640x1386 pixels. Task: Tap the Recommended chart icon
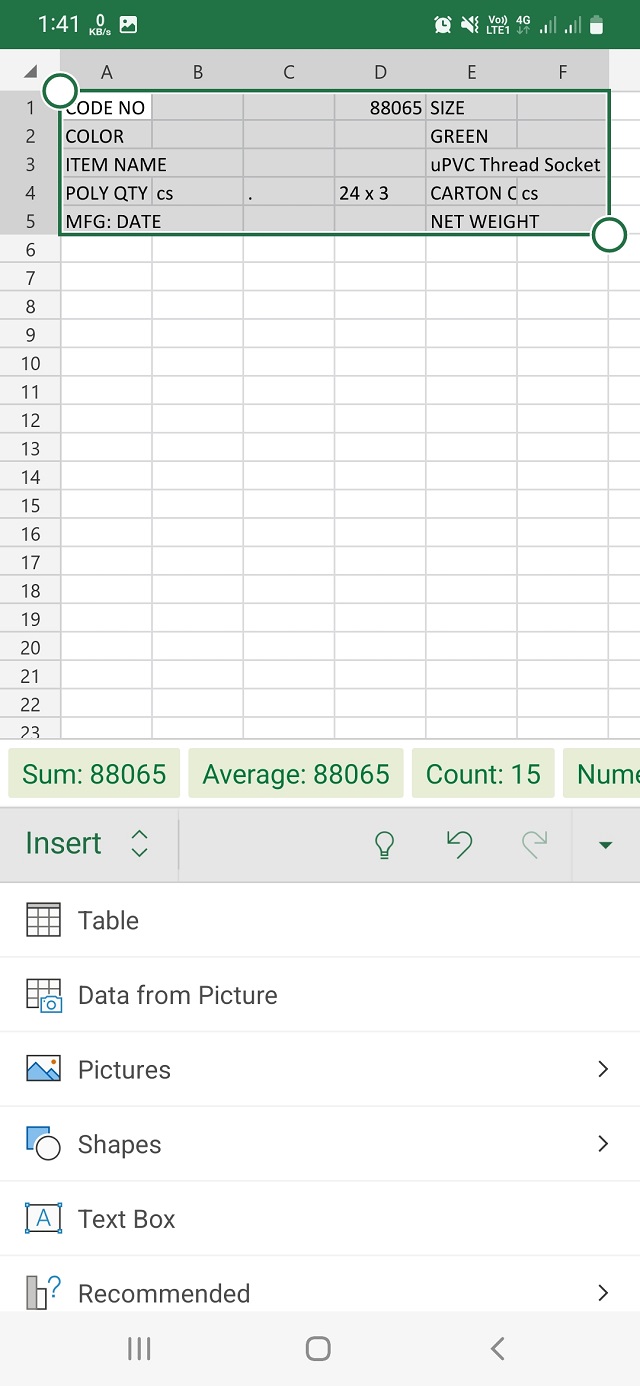(43, 1293)
